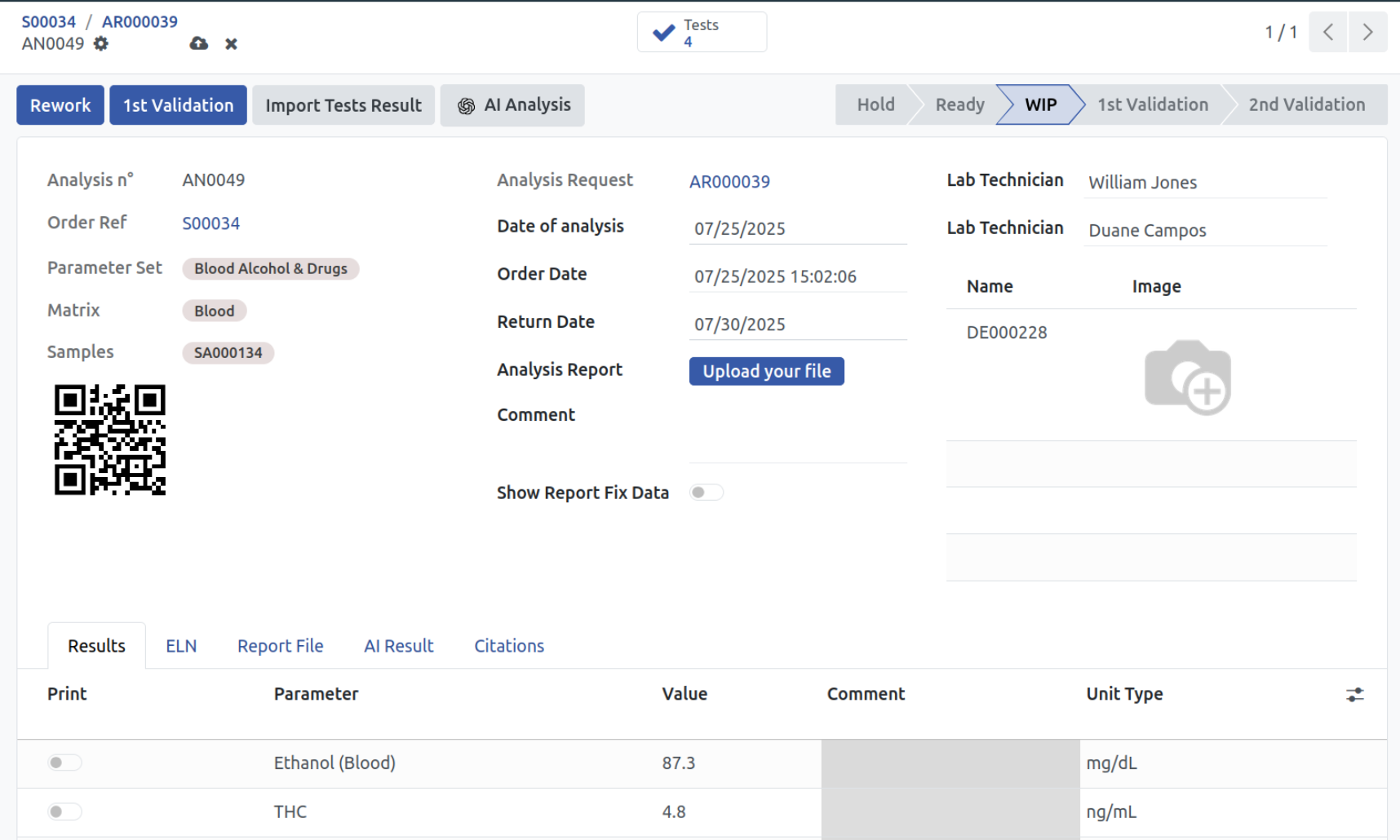The height and width of the screenshot is (840, 1400).
Task: Click Ethanol (Blood) value 87.3
Action: (679, 763)
